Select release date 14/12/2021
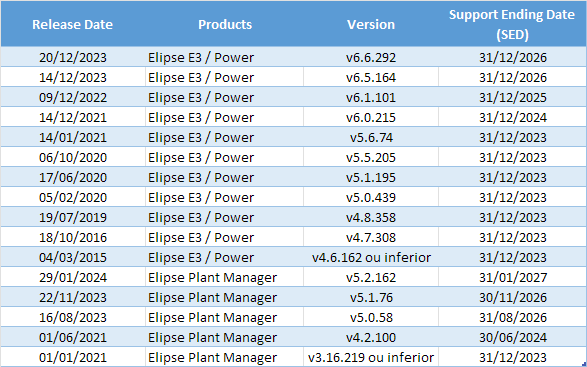Image resolution: width=587 pixels, height=367 pixels. point(73,117)
